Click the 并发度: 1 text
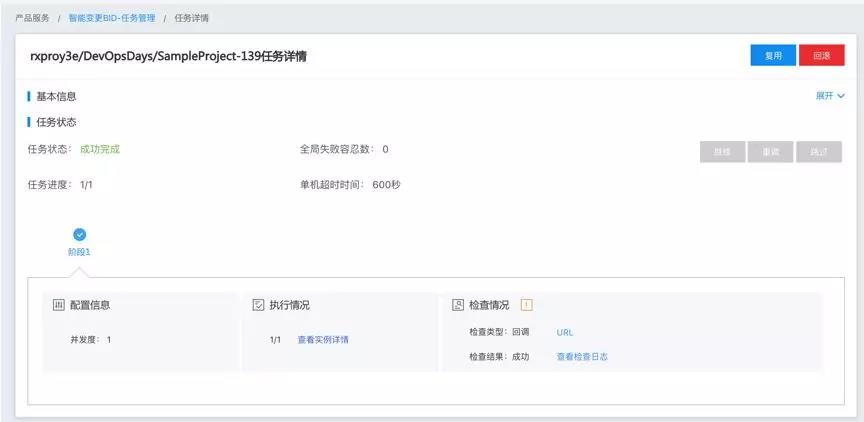Screen dimensions: 864x422 pyautogui.click(x=90, y=339)
